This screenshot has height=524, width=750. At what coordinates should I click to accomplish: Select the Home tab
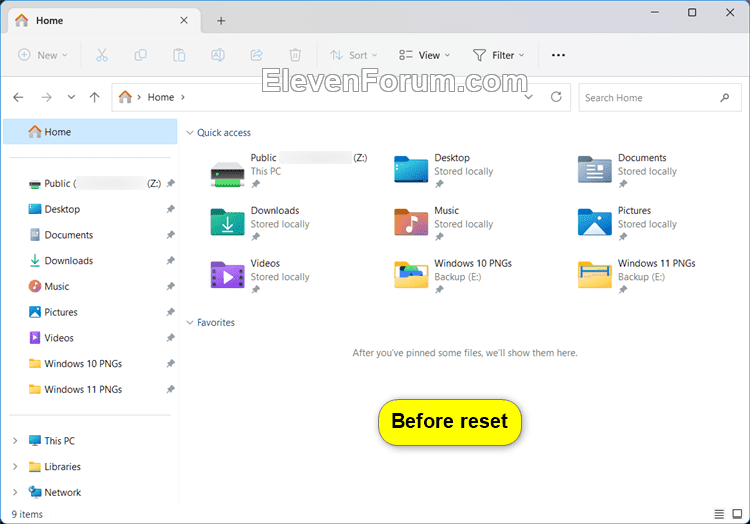tap(105, 21)
